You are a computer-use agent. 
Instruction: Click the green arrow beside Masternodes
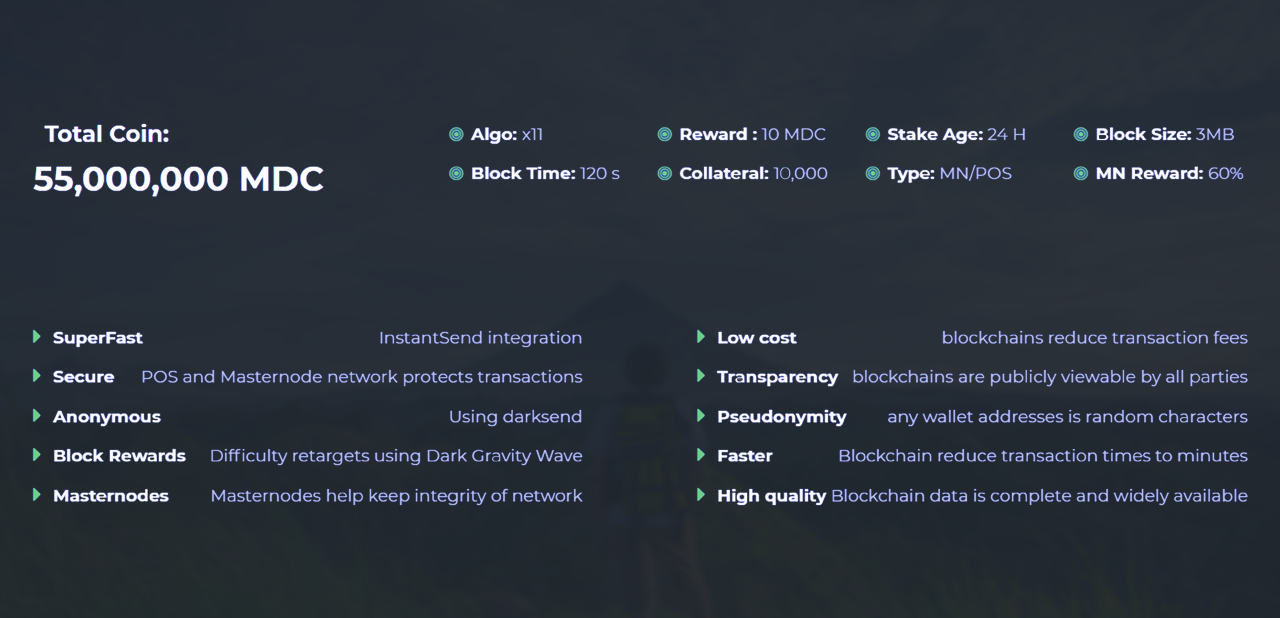coord(37,495)
